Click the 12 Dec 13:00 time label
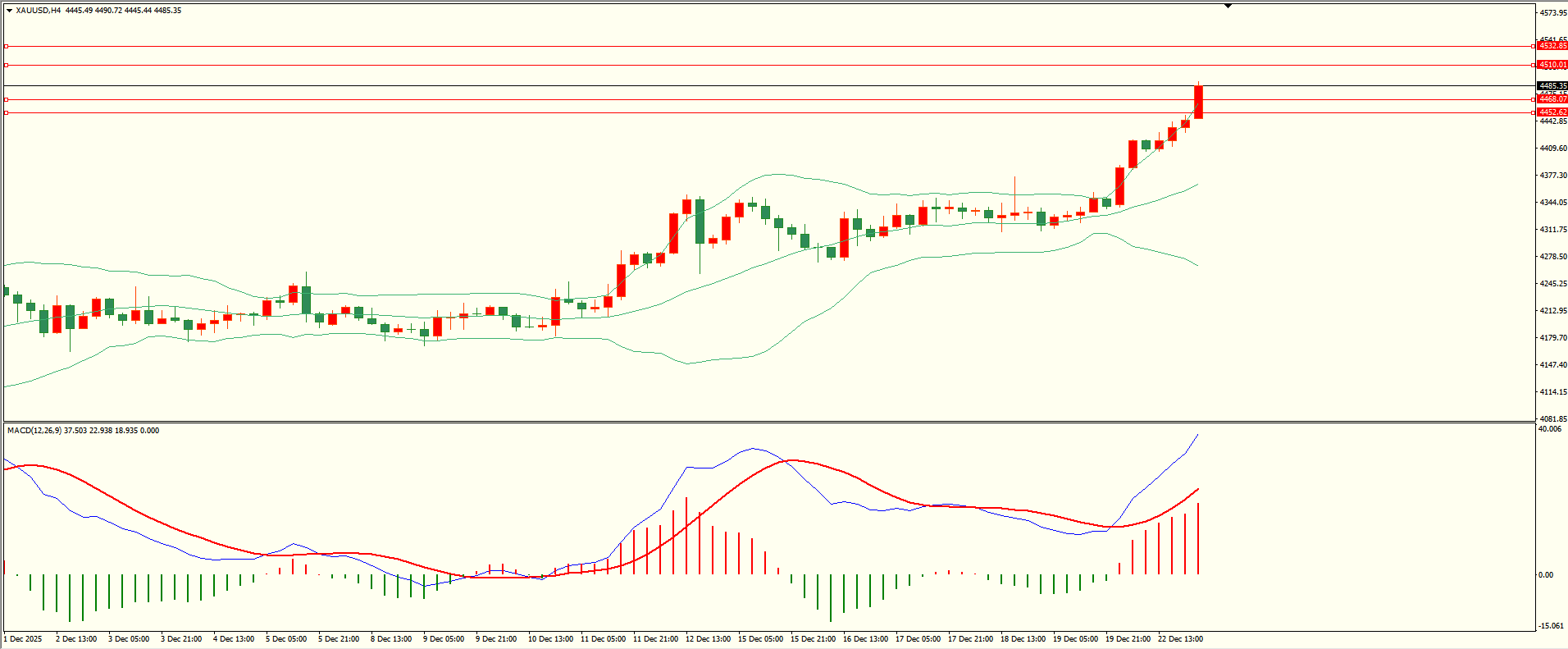 (x=708, y=639)
